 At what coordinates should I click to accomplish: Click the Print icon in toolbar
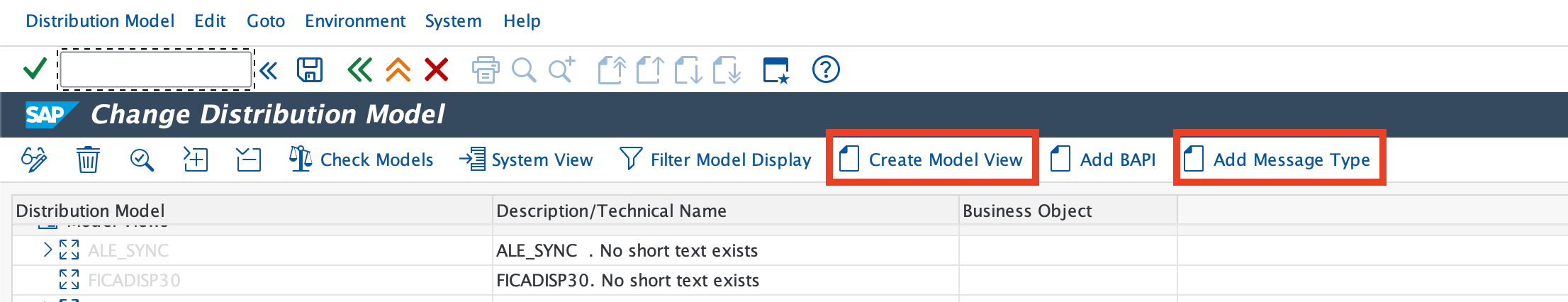coord(485,70)
